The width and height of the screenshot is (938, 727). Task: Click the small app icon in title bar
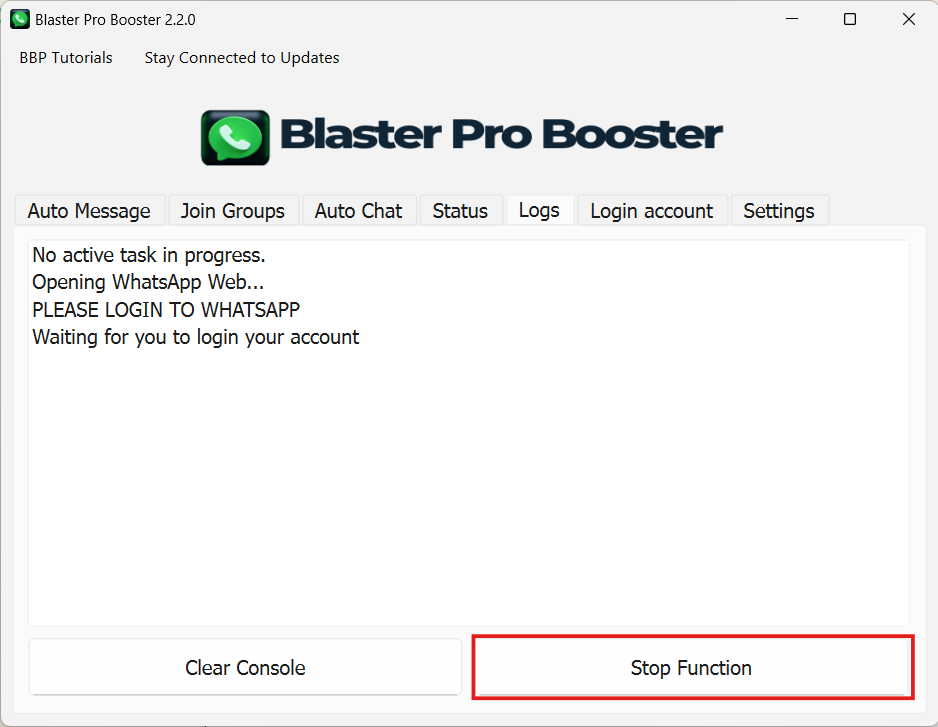(x=20, y=19)
